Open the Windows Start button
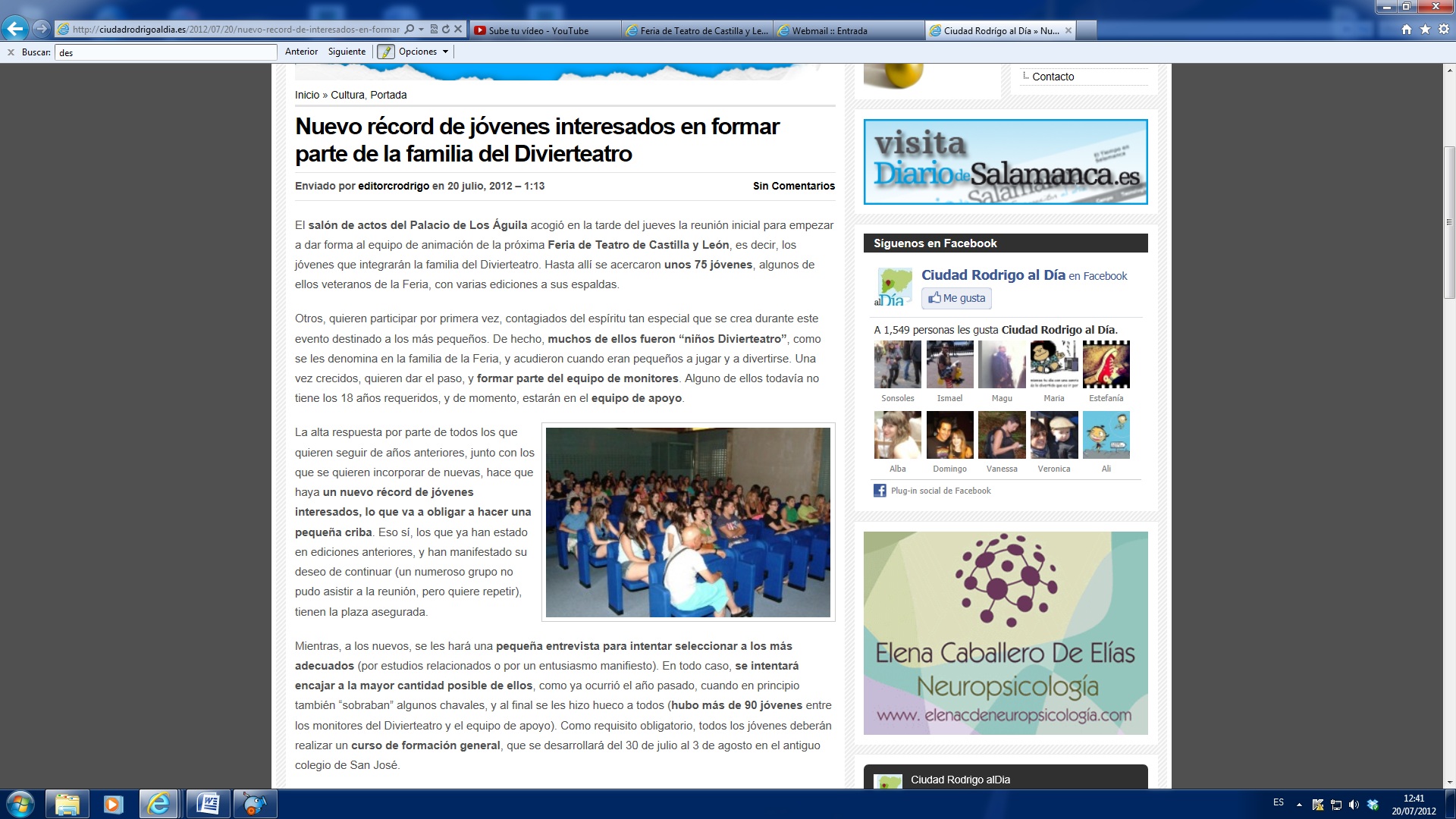 20,804
